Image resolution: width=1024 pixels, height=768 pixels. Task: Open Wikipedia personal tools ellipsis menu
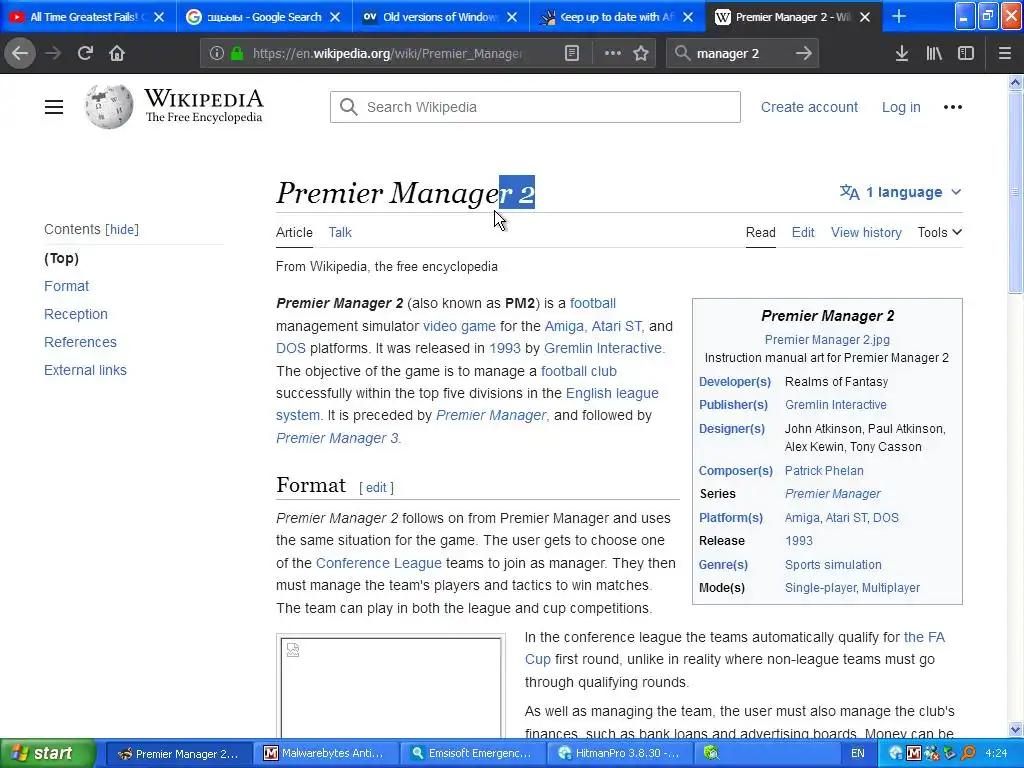pyautogui.click(x=953, y=107)
